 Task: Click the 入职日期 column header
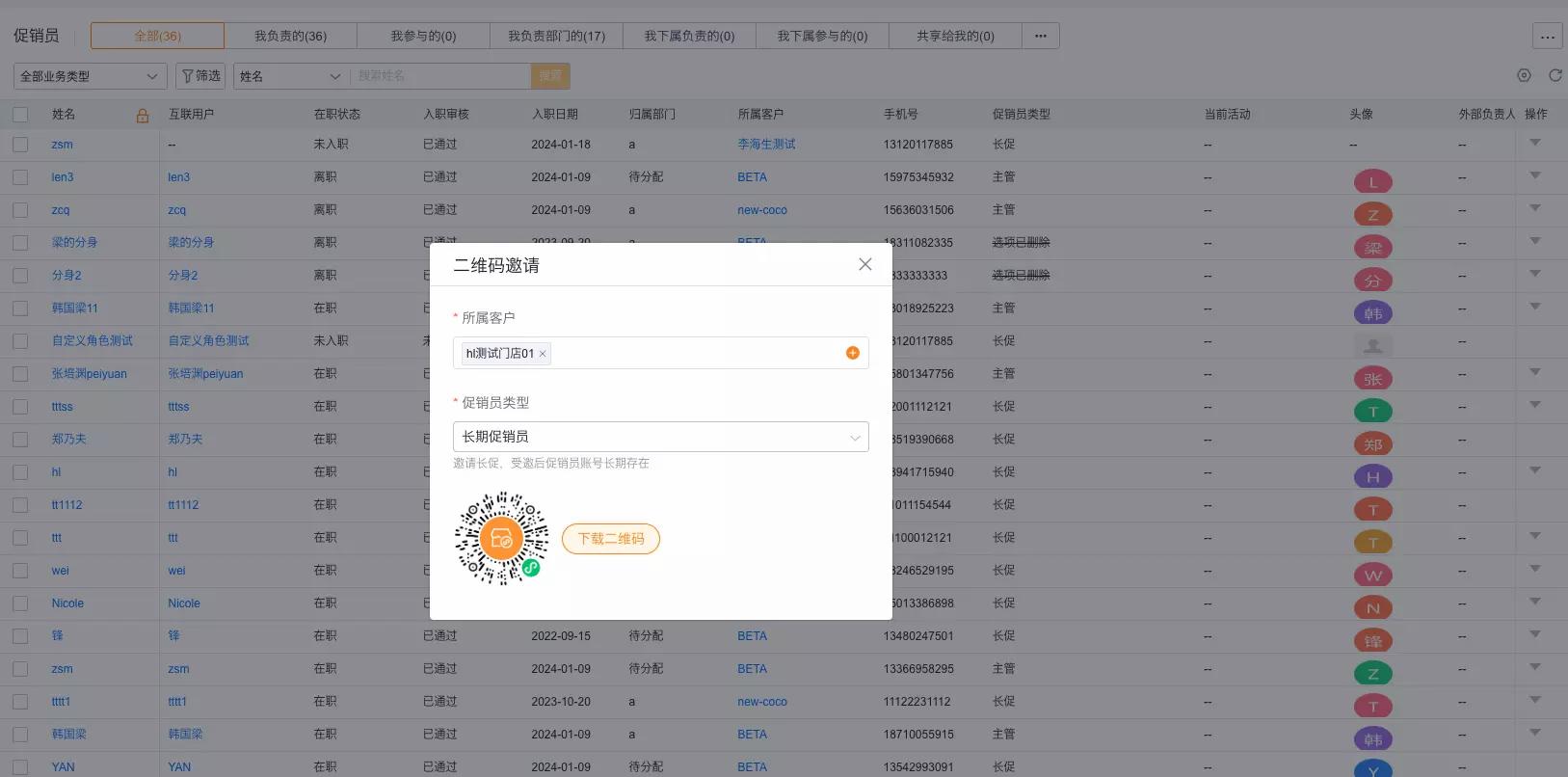point(555,115)
